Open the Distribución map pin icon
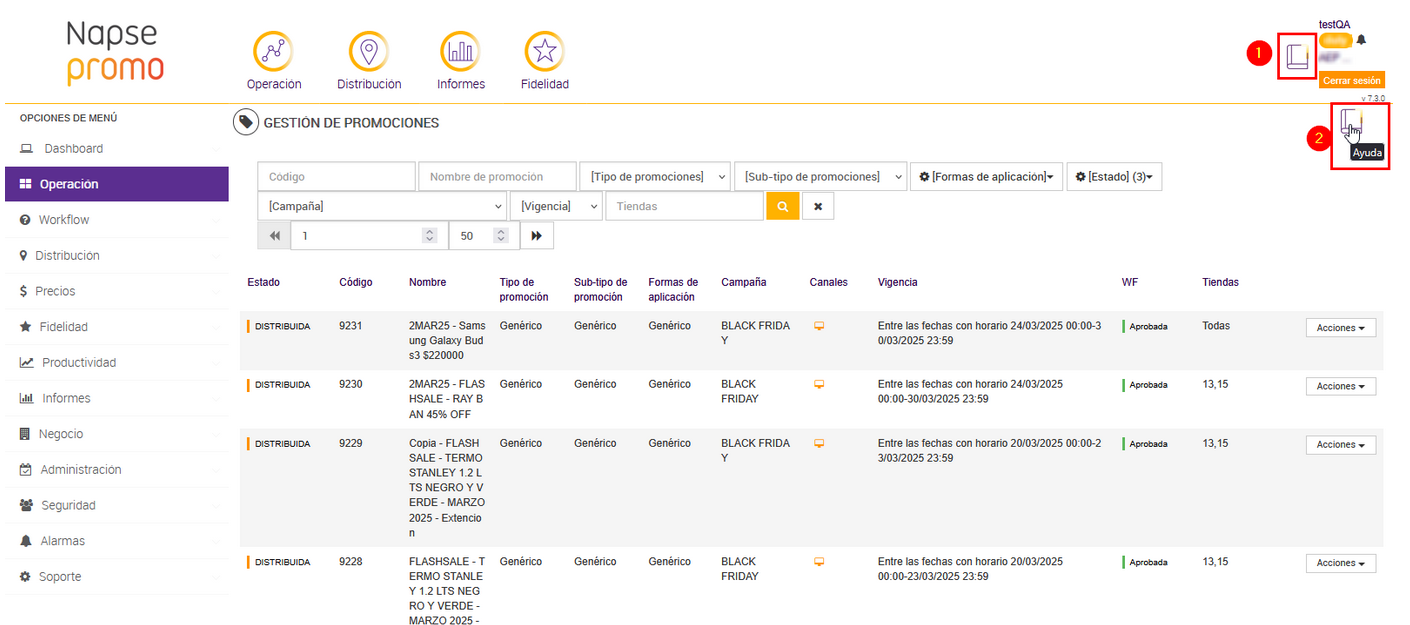The width and height of the screenshot is (1410, 625). 369,52
